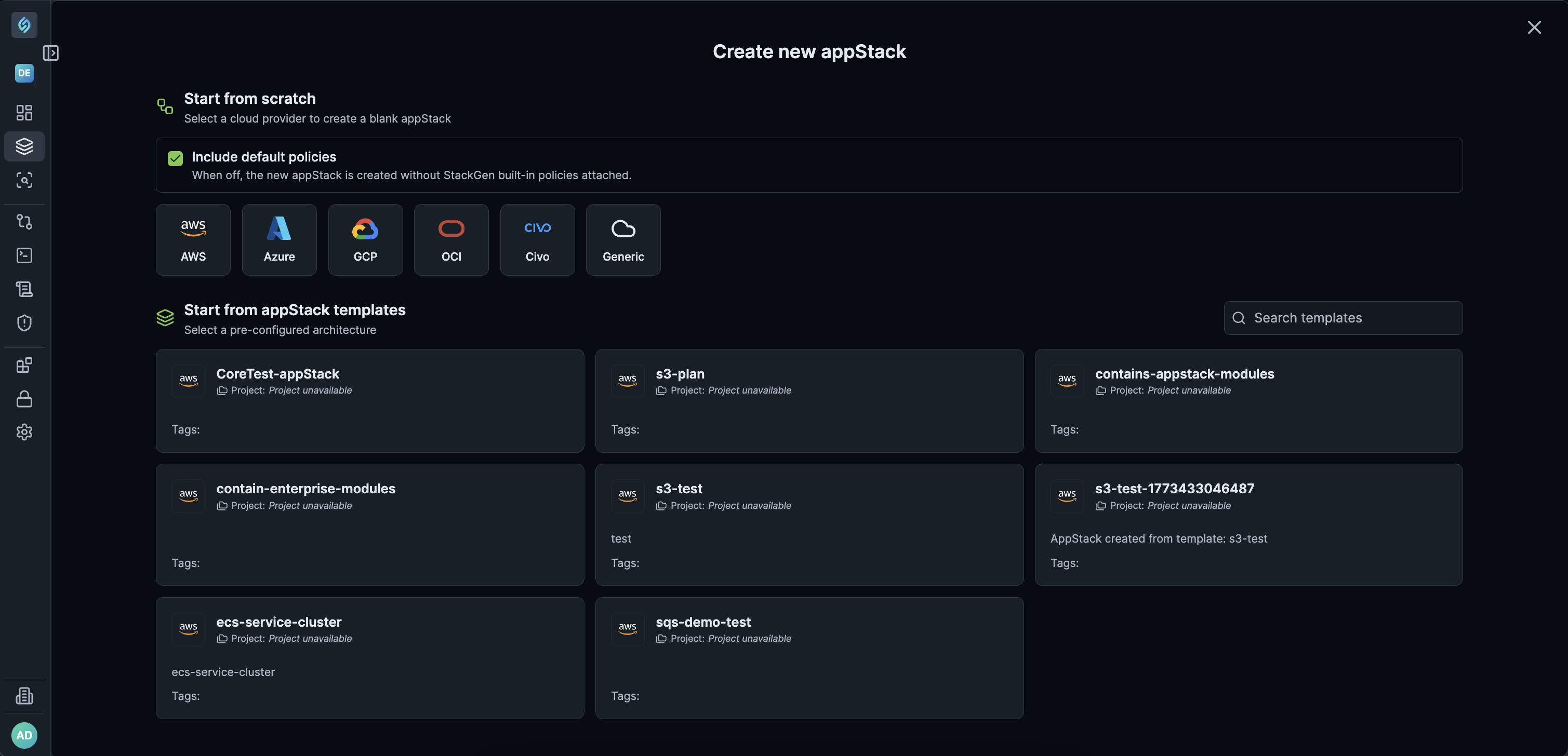Viewport: 1568px width, 756px height.
Task: Click 'Select a pre-configured architecture' text
Action: coord(280,330)
